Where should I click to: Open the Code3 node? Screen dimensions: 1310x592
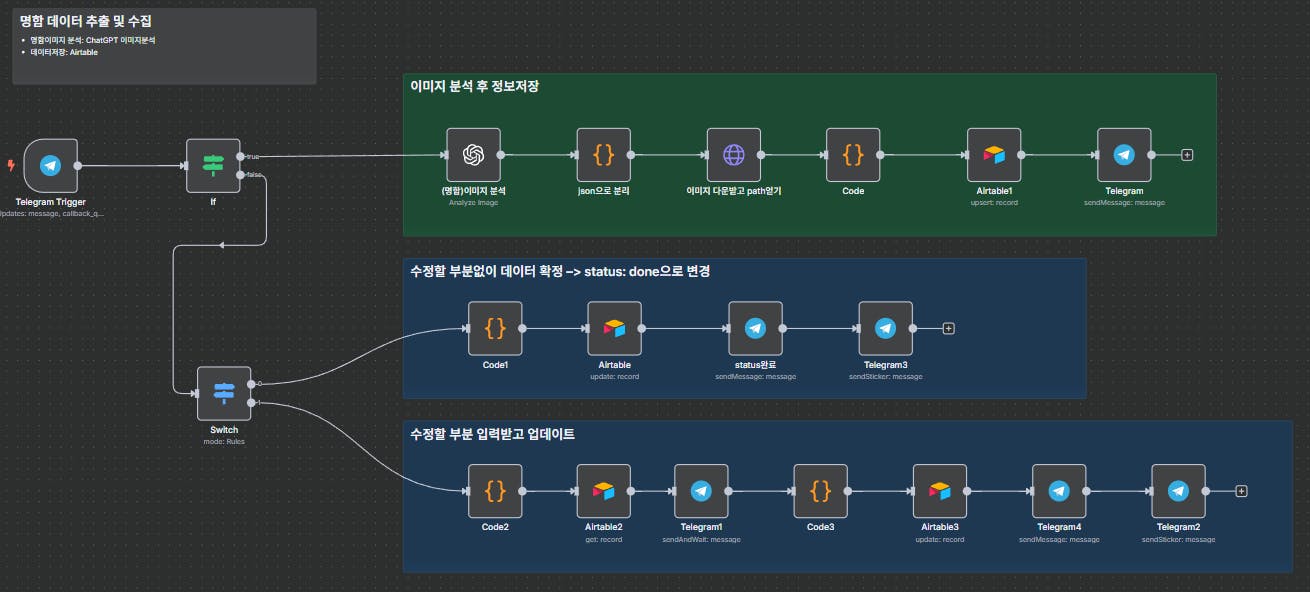(x=820, y=491)
